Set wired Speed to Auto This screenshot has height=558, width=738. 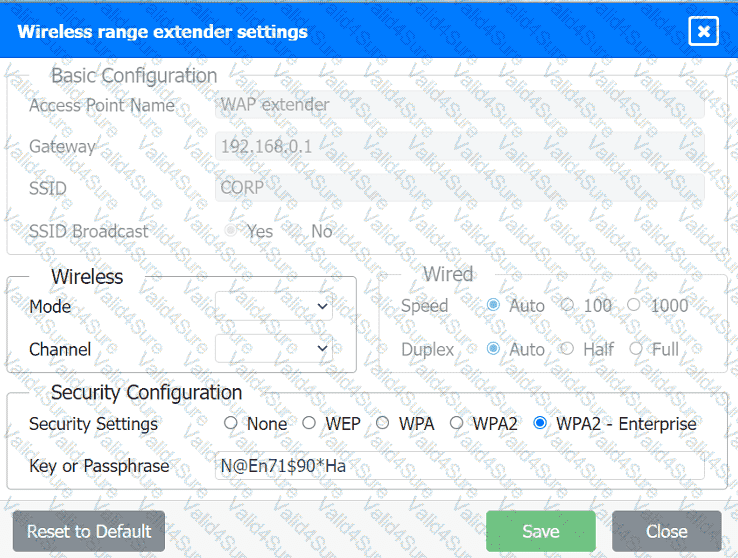493,305
